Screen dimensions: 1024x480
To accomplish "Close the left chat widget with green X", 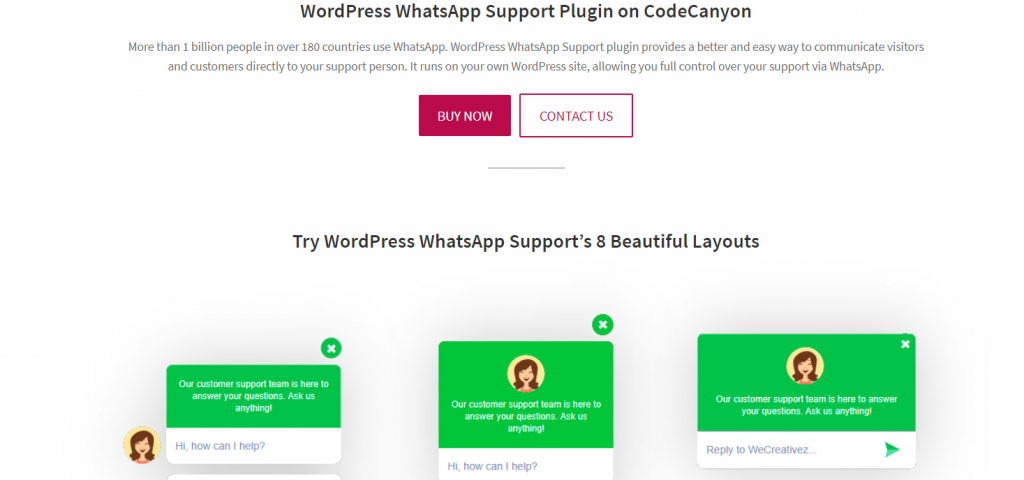I will (331, 348).
